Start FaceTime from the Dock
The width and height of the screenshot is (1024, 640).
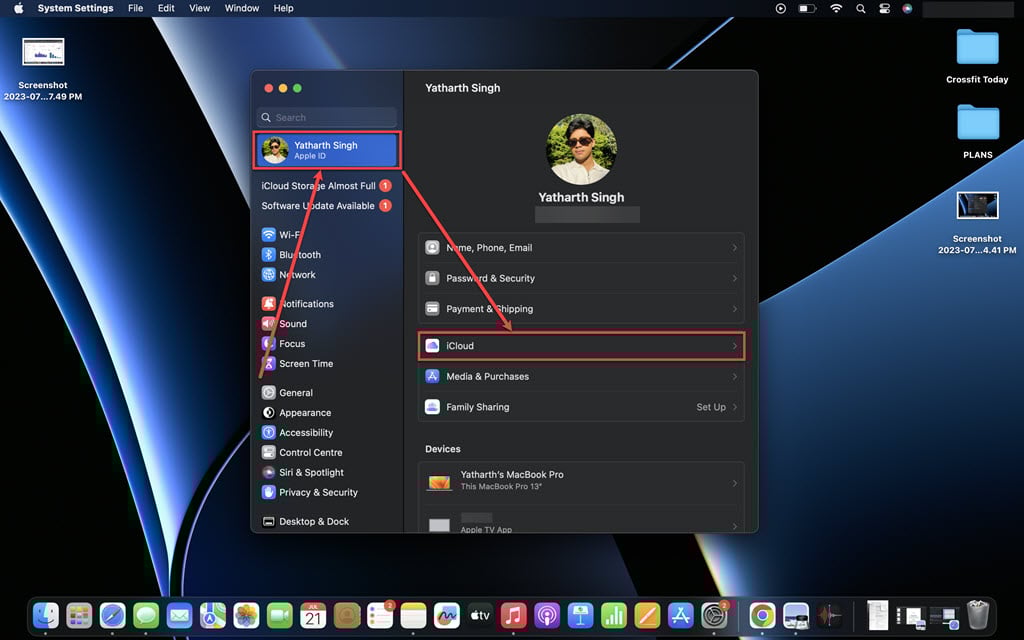click(x=280, y=615)
